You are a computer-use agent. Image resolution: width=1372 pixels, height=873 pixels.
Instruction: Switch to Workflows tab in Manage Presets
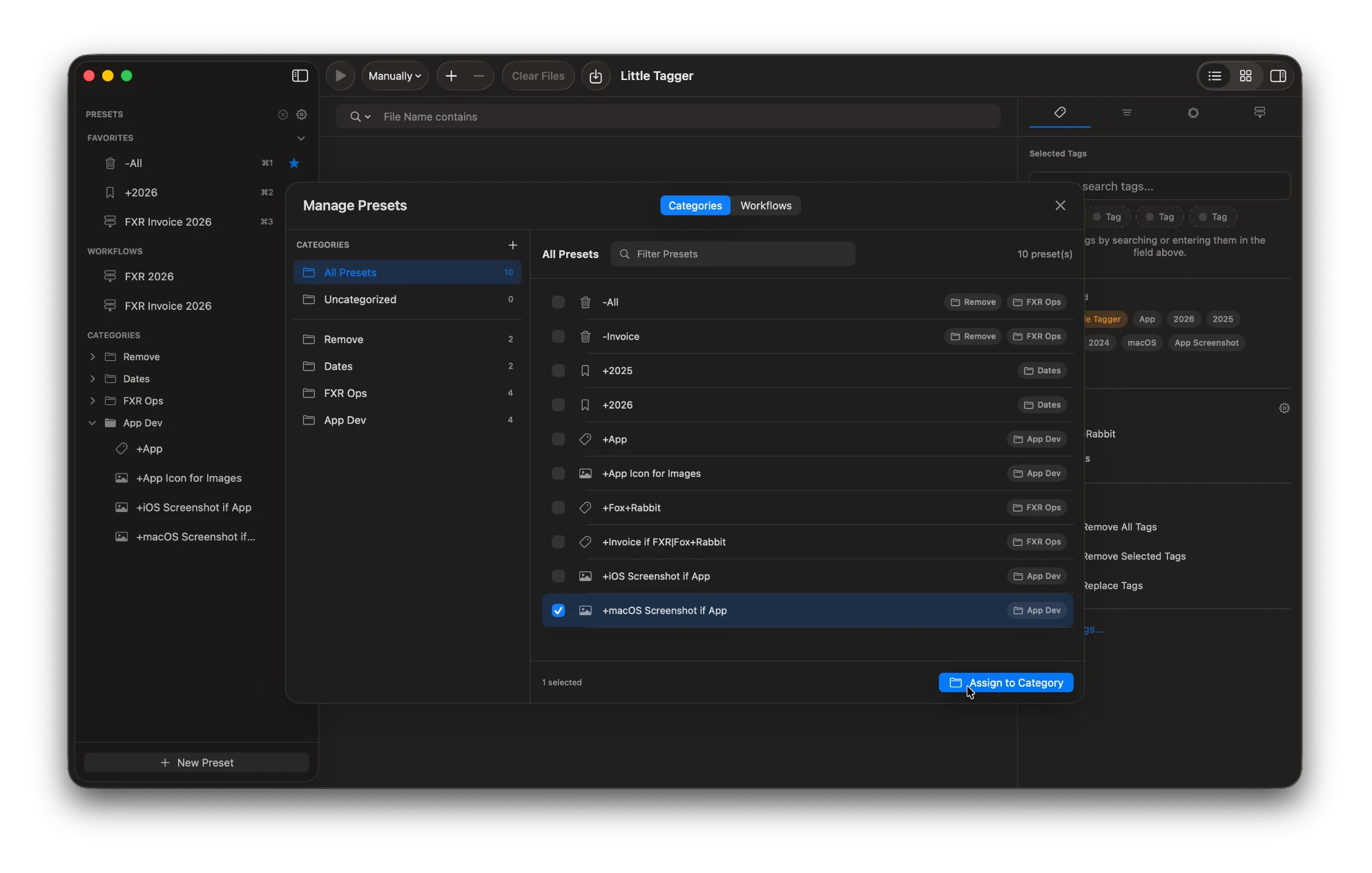point(766,206)
